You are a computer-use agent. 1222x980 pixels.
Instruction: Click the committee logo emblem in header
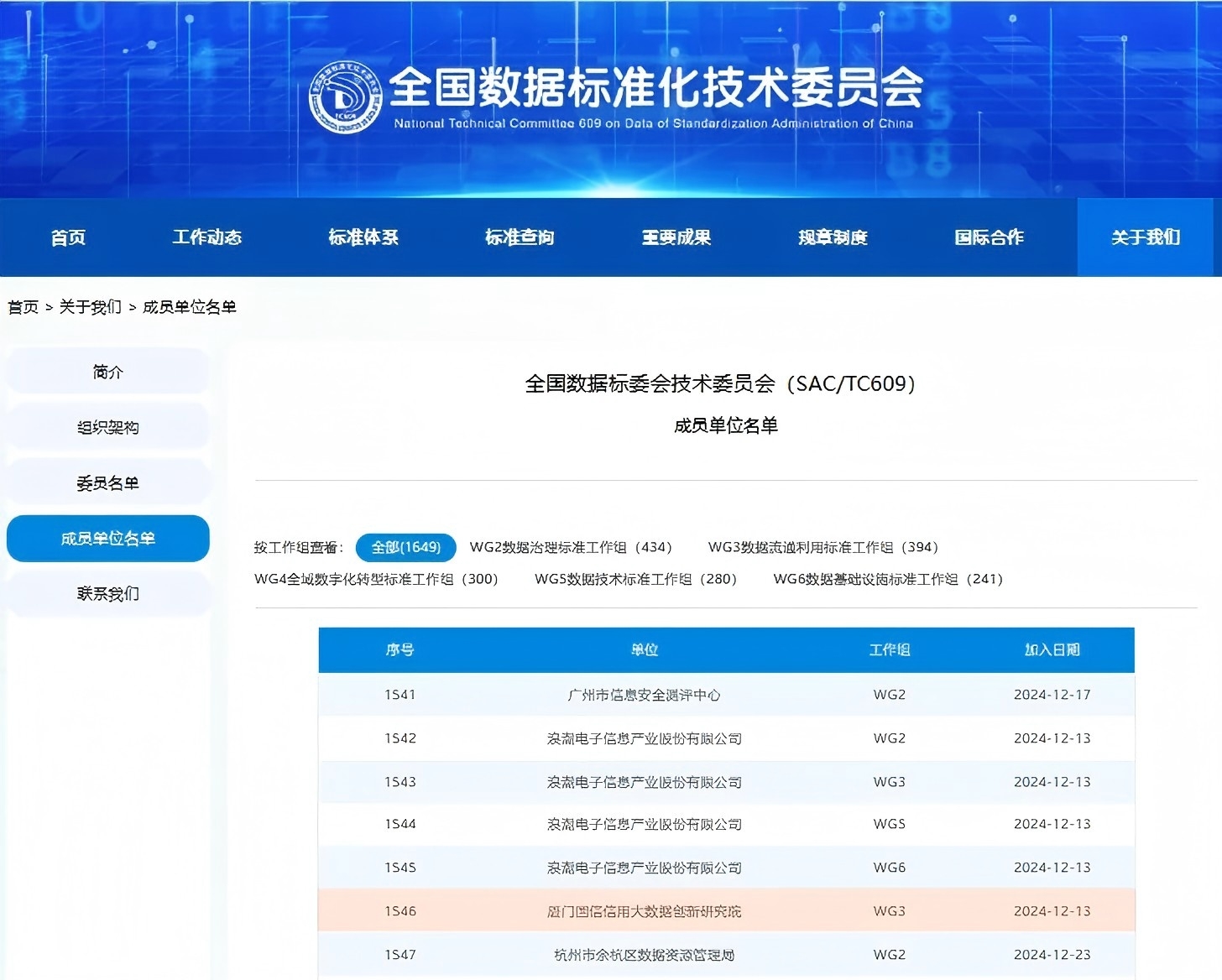pyautogui.click(x=345, y=97)
